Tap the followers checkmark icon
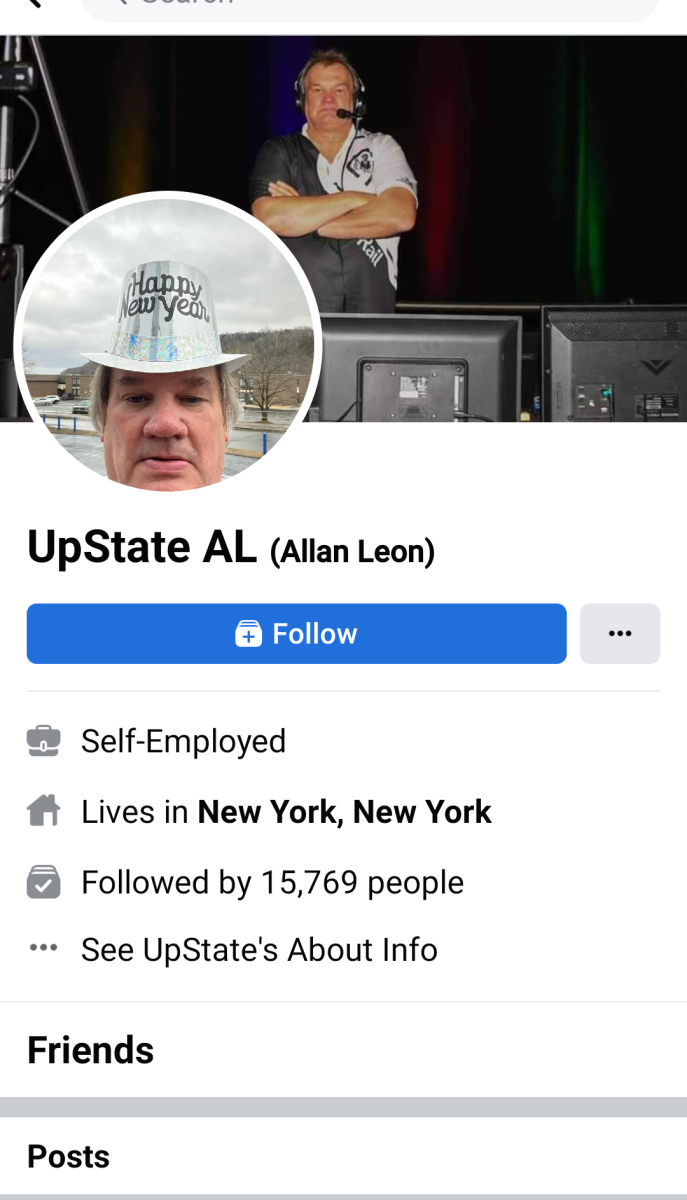687x1200 pixels. click(x=43, y=882)
